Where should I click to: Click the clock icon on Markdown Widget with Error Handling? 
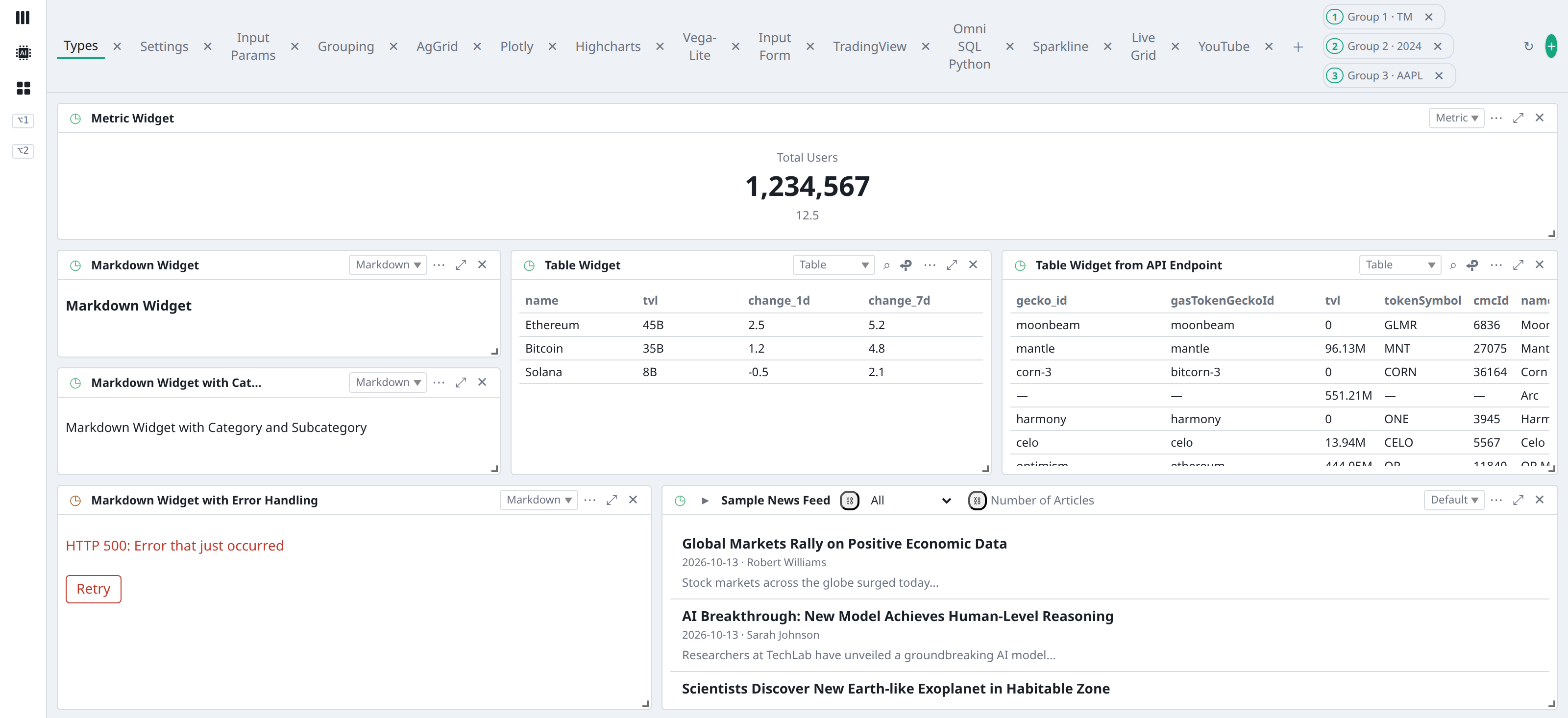[x=75, y=500]
